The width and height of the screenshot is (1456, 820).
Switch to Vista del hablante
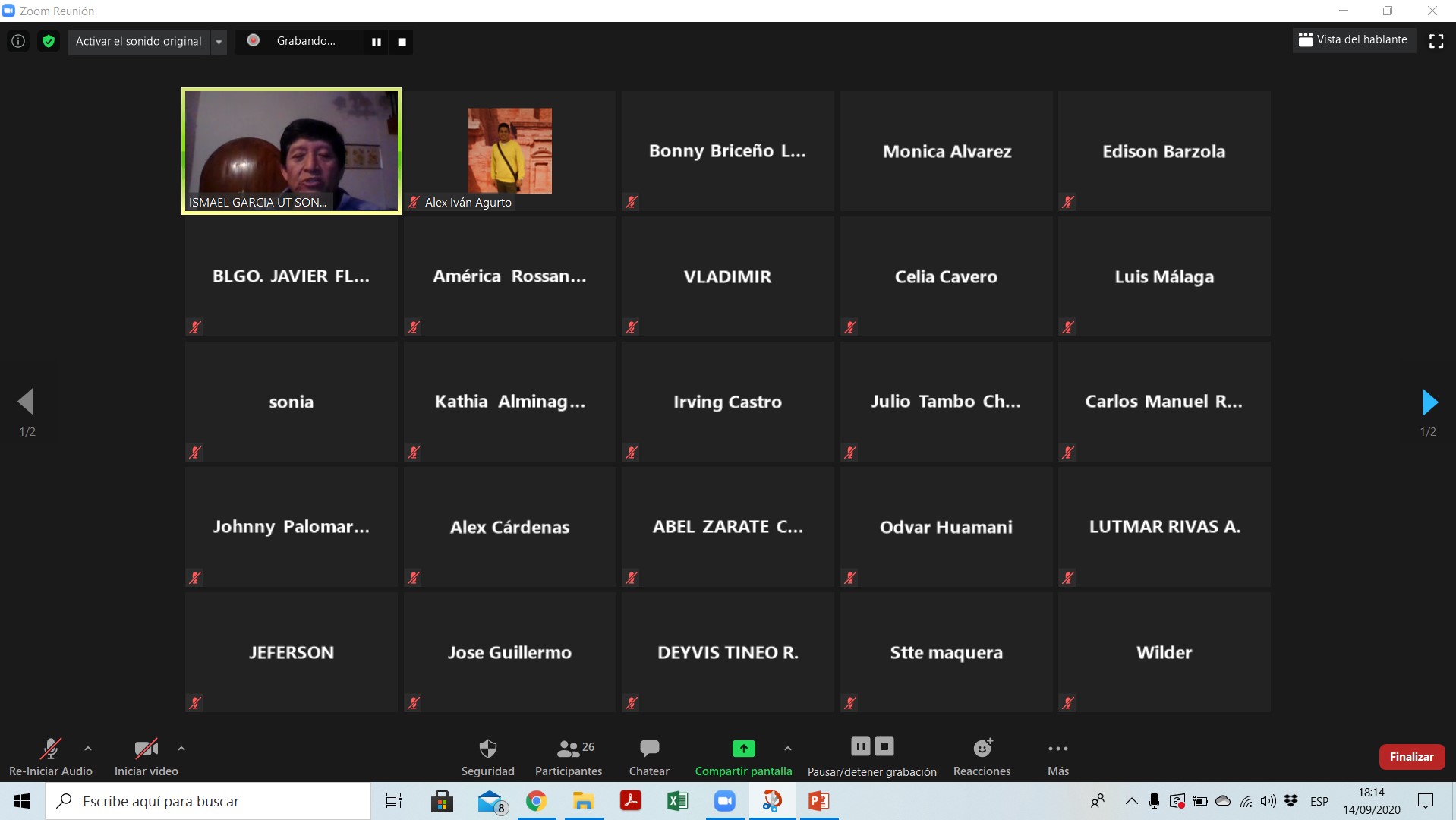pos(1354,40)
